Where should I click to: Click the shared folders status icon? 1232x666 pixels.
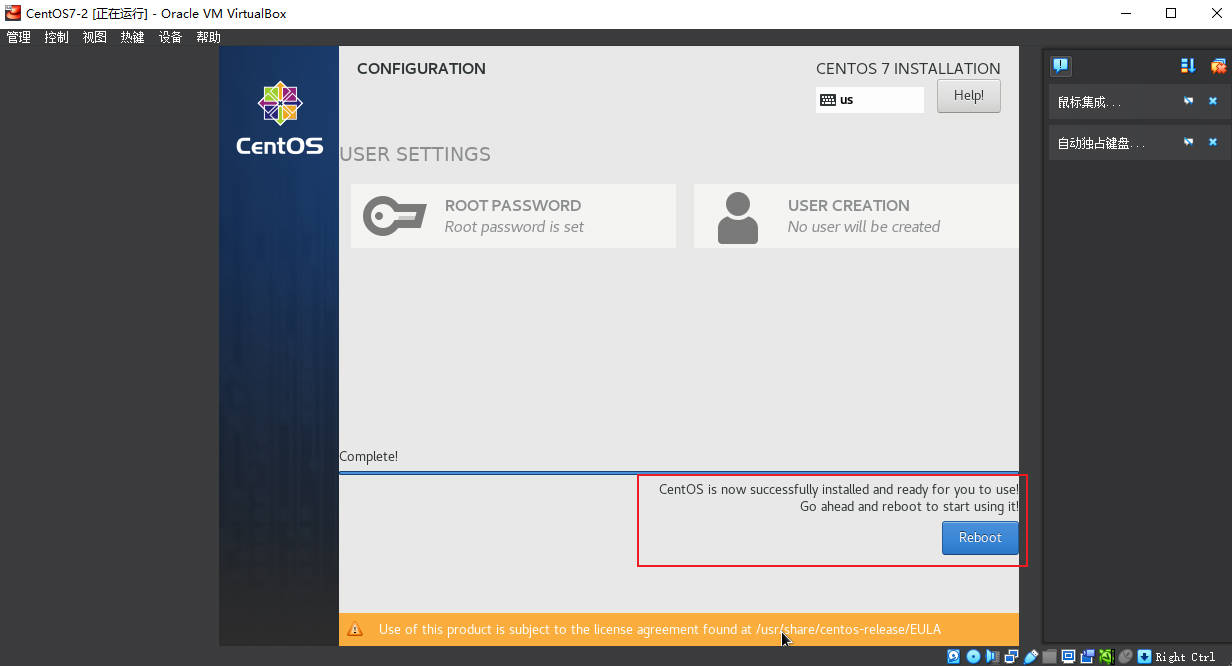point(1049,656)
